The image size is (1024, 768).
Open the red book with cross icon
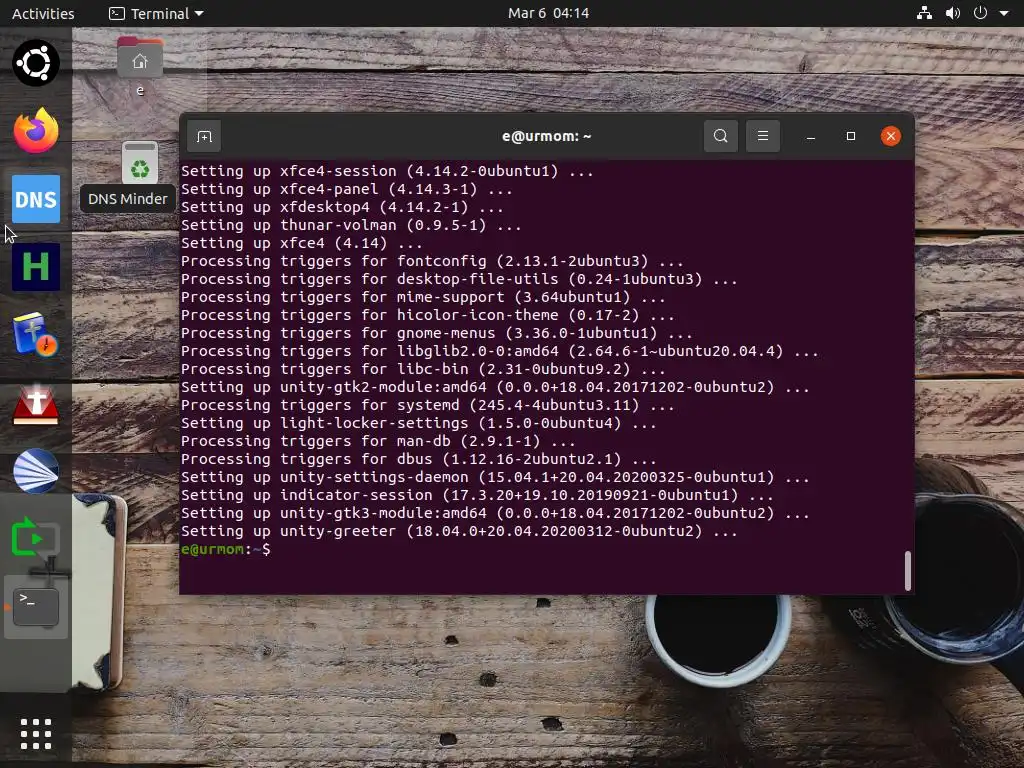coord(35,404)
